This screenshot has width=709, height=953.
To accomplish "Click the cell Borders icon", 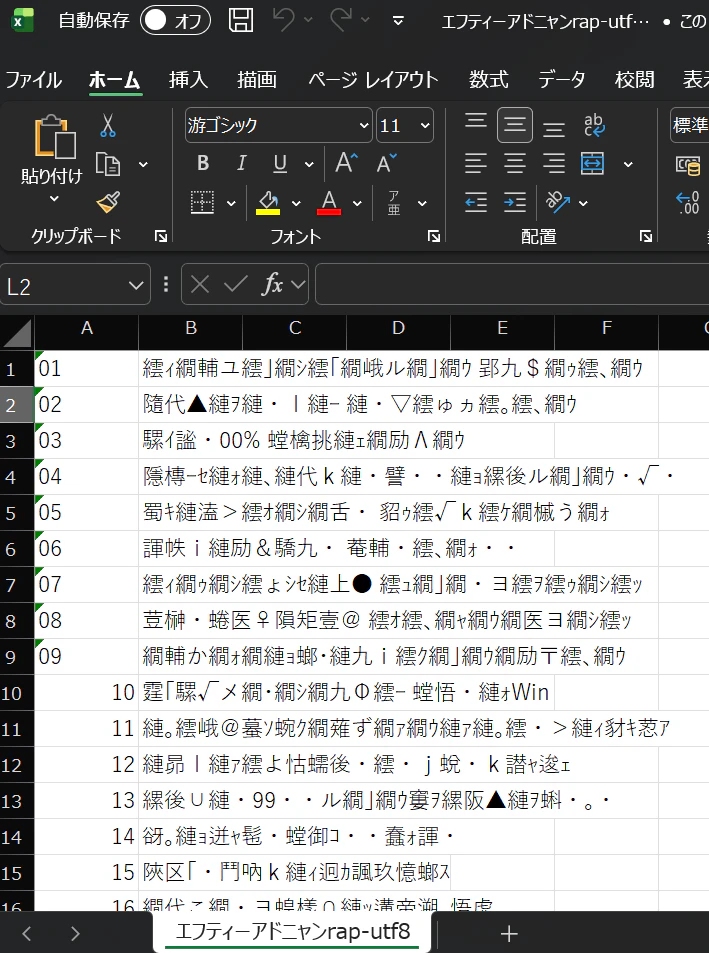I will coord(202,202).
